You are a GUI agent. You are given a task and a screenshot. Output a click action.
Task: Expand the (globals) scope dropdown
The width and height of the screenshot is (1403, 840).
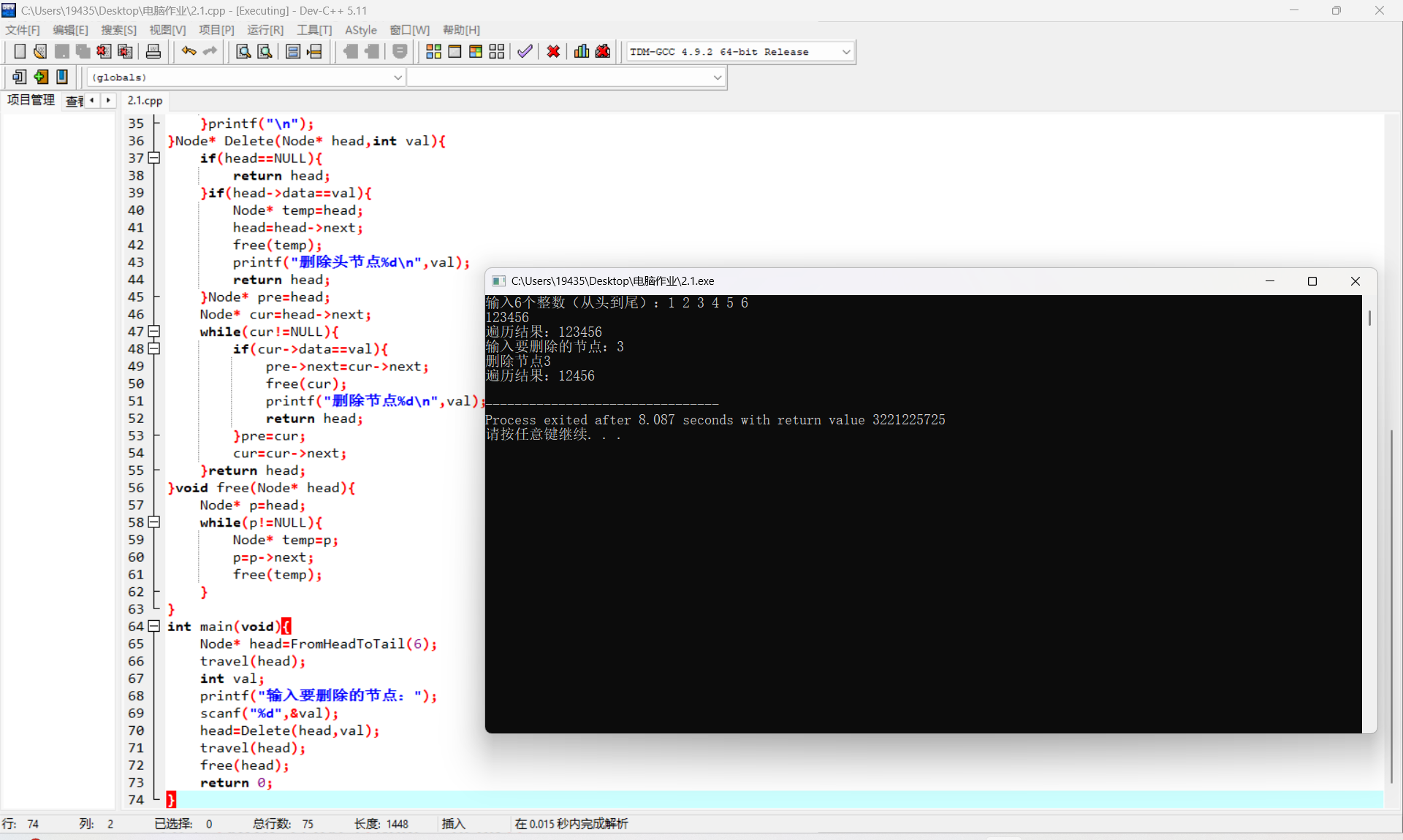(398, 77)
